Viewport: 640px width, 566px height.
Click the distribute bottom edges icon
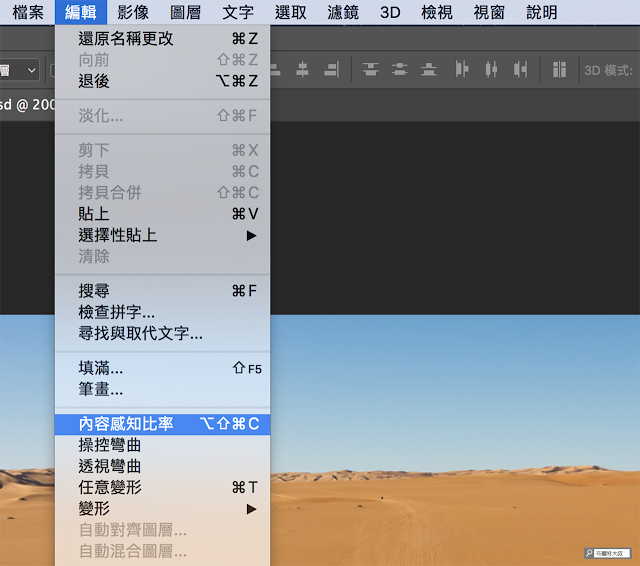point(429,70)
